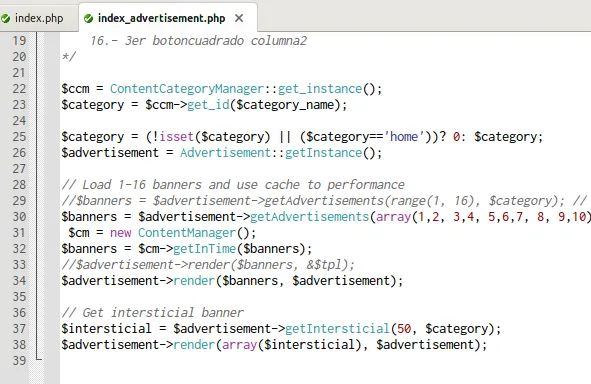This screenshot has width=591, height=384.
Task: Click the getAdvertisements call on line 30
Action: pos(309,217)
